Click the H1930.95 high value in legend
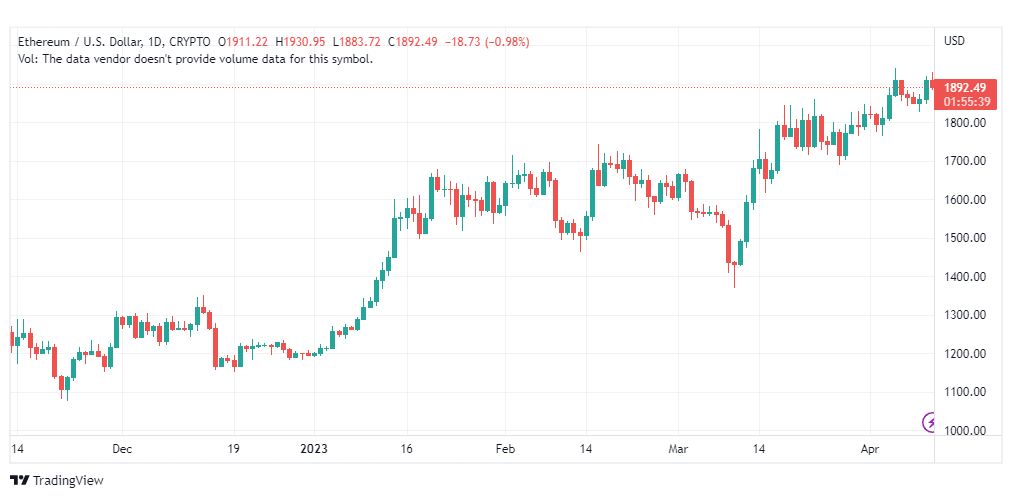 tap(301, 41)
